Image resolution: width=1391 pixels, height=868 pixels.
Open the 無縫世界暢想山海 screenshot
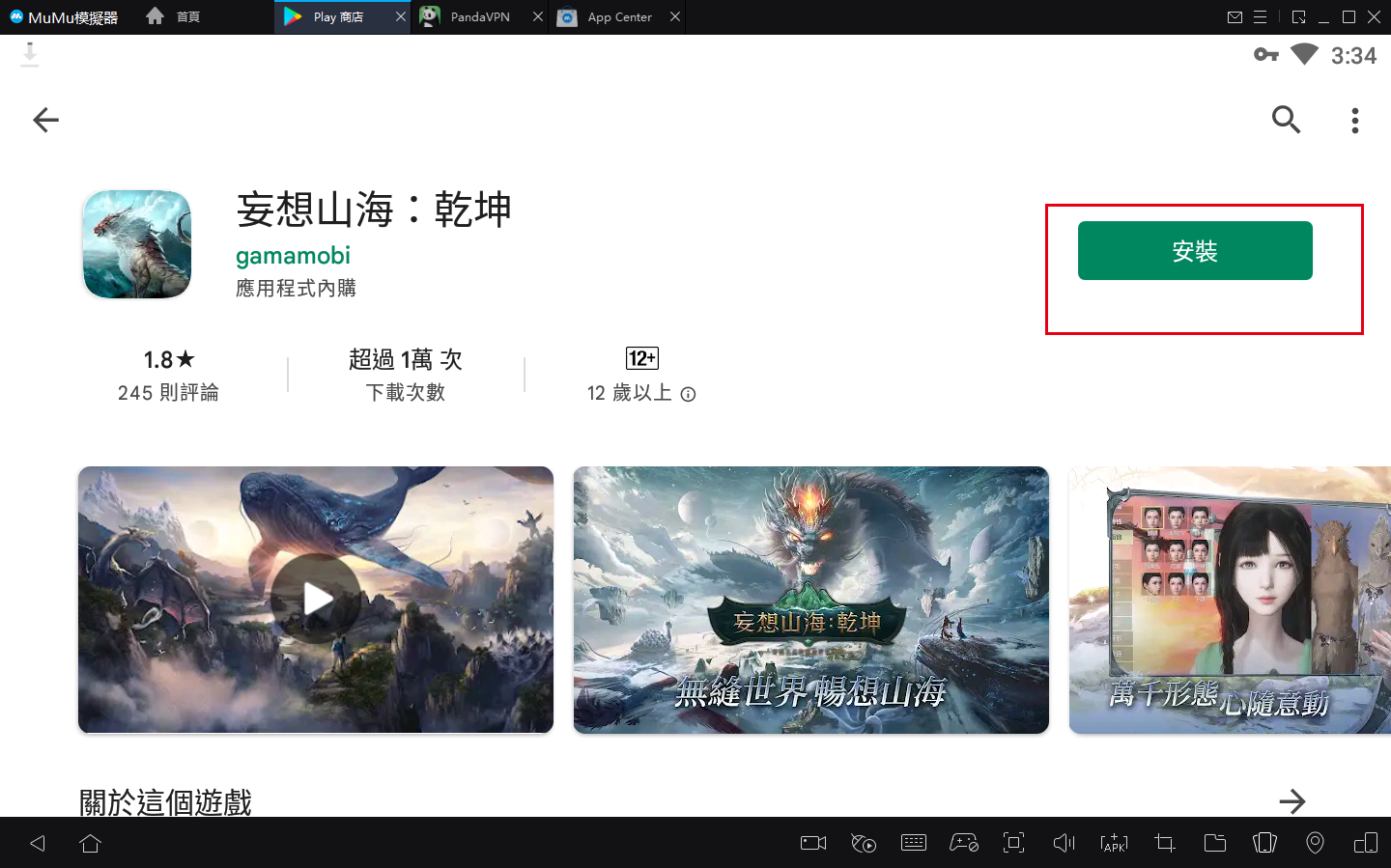[811, 600]
